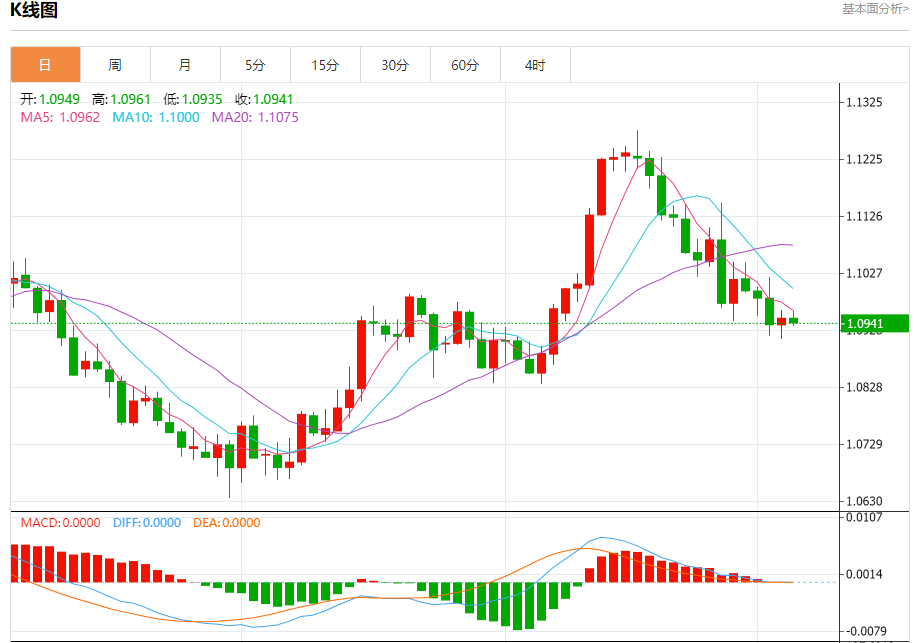Click the 1.1325 price axis label
This screenshot has height=643, width=917.
864,102
